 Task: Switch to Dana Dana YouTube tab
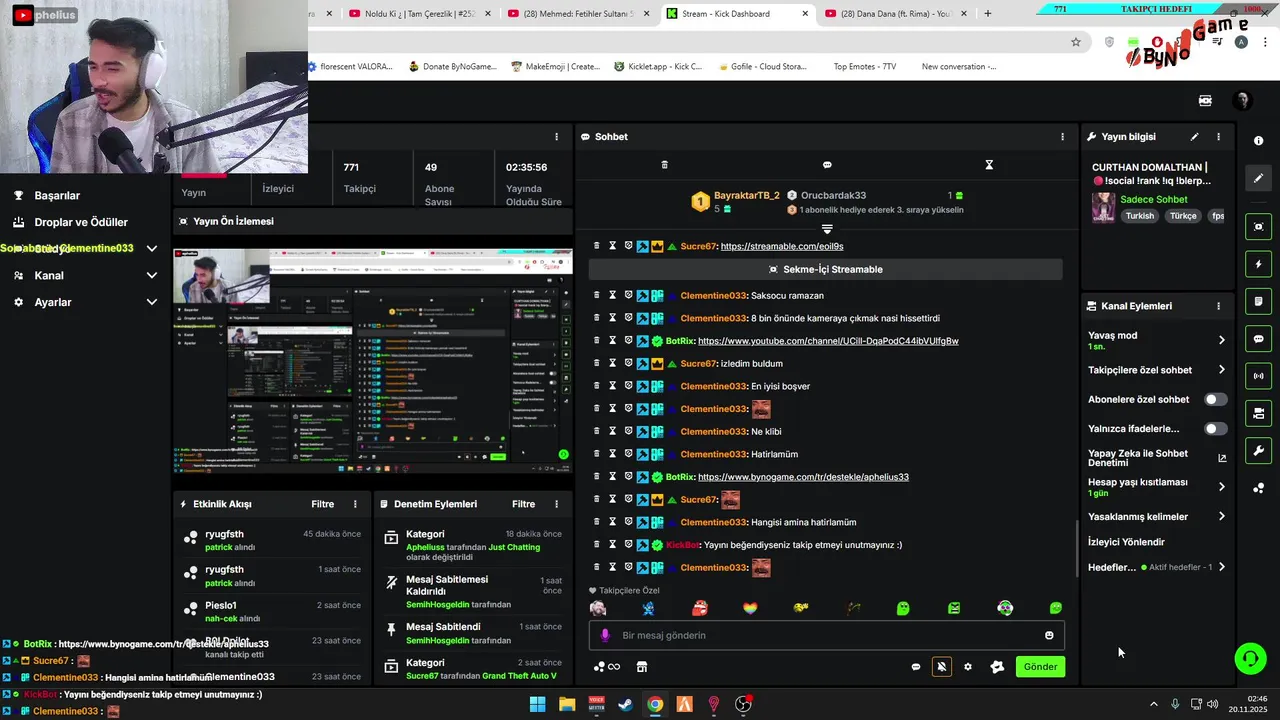pos(895,14)
